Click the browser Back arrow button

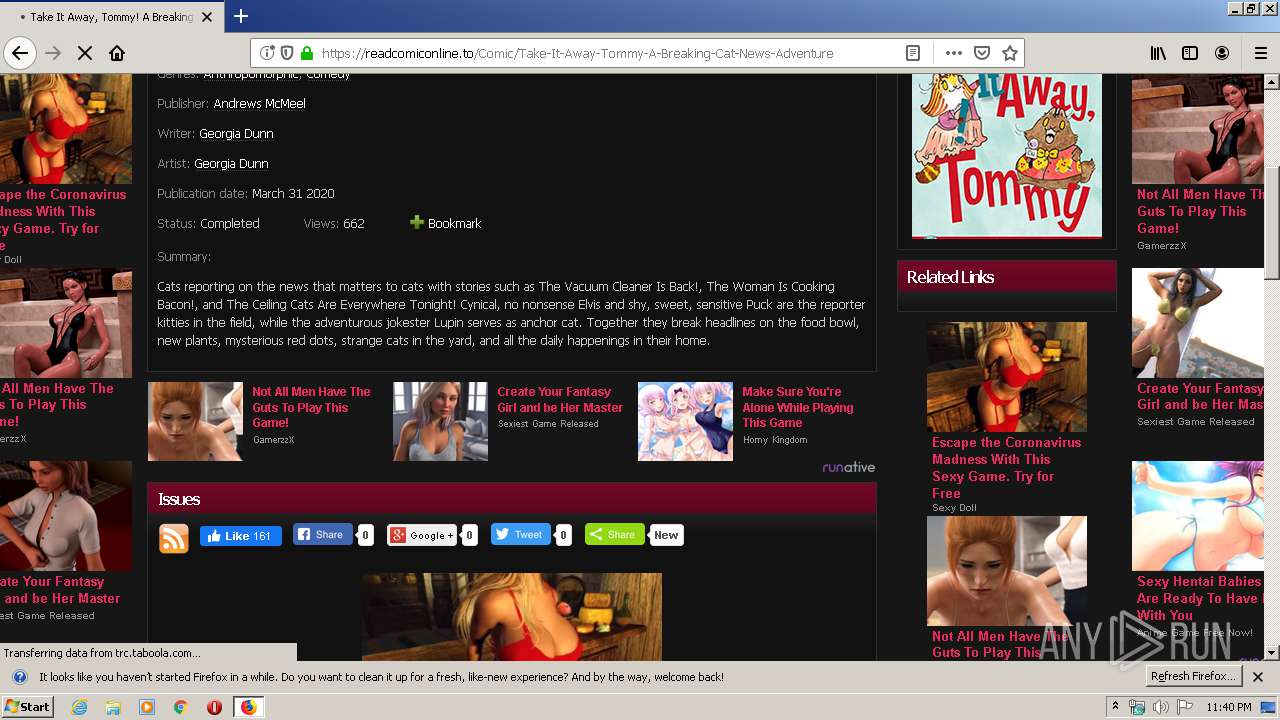(19, 53)
